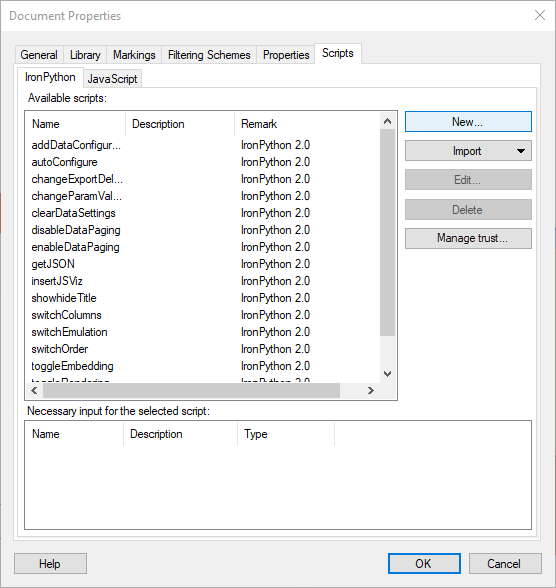This screenshot has height=588, width=556.
Task: Select the switchEmulation script
Action: pyautogui.click(x=69, y=332)
